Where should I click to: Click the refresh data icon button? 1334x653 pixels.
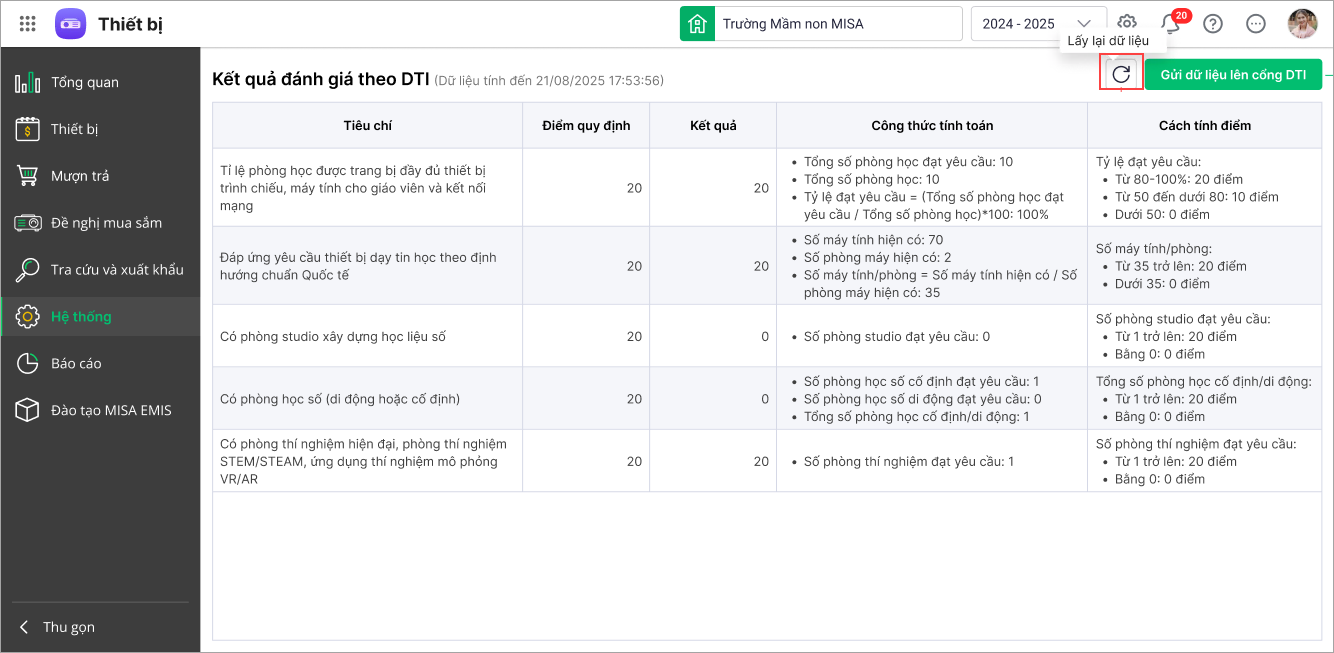pos(1121,74)
